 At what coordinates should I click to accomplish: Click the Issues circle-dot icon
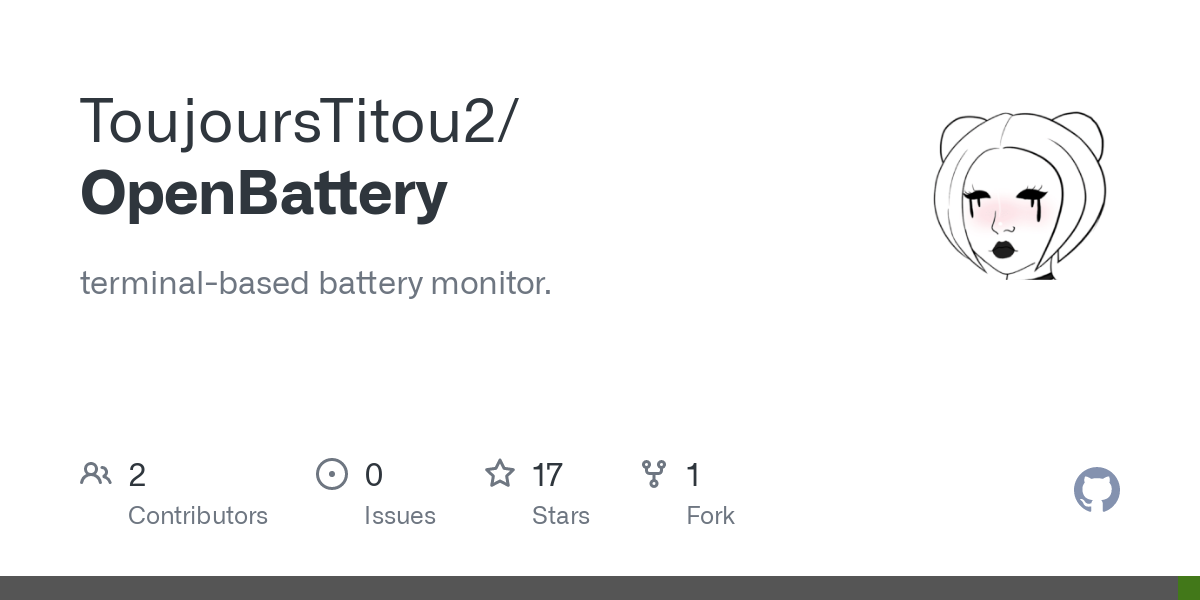point(332,474)
